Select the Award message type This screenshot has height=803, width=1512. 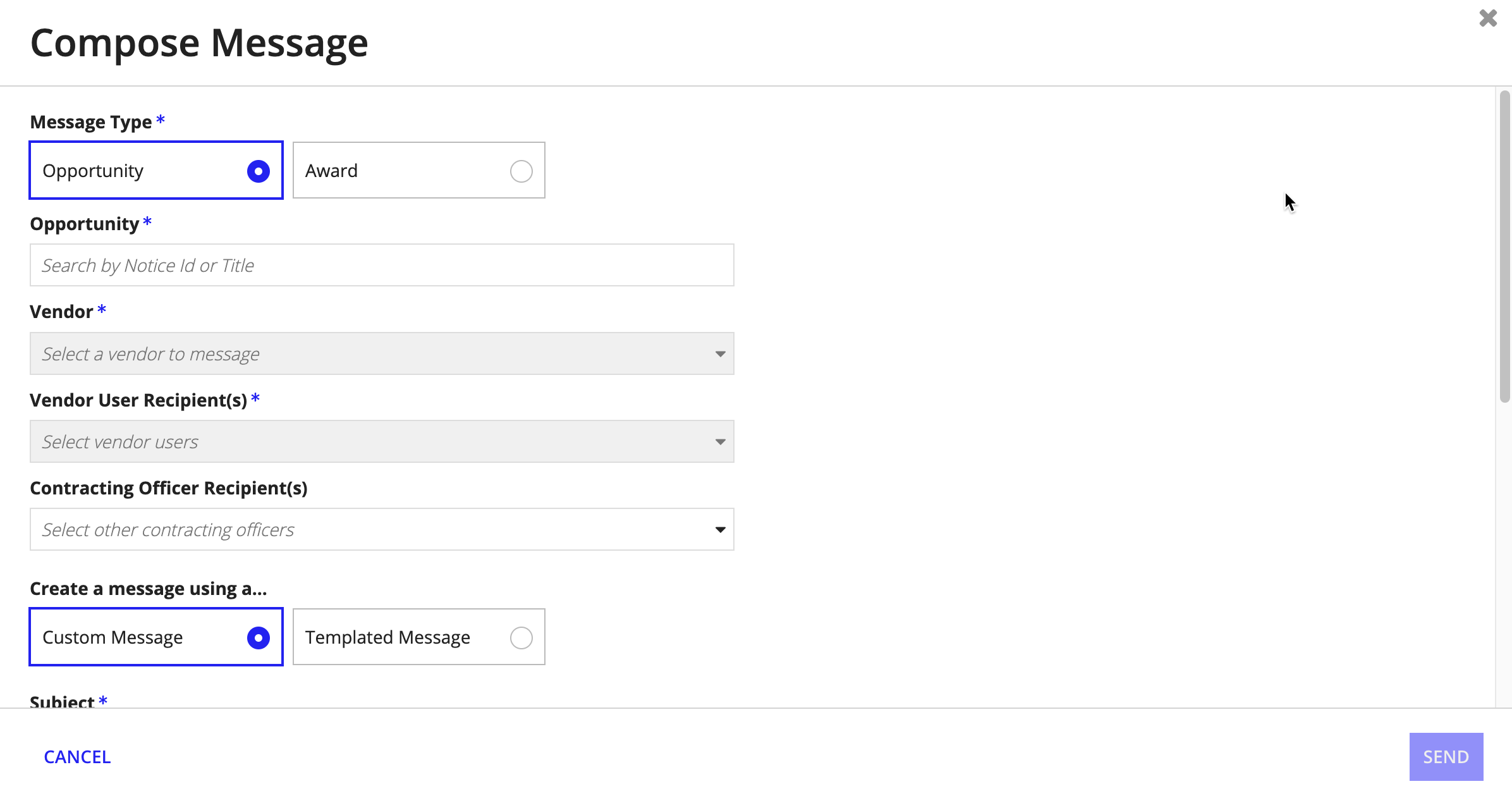[521, 171]
